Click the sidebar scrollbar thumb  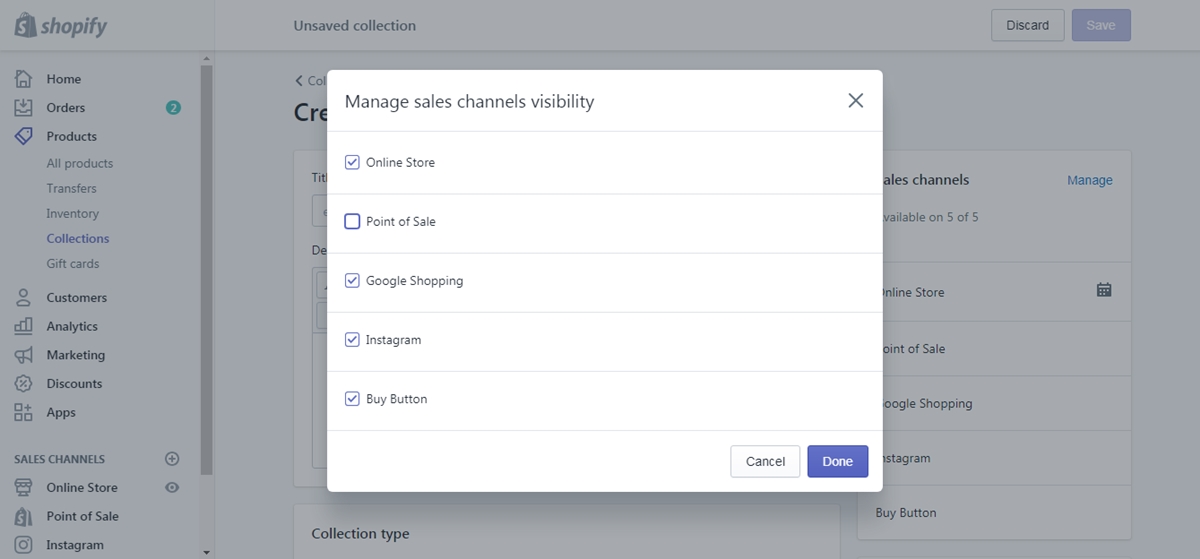click(x=207, y=270)
